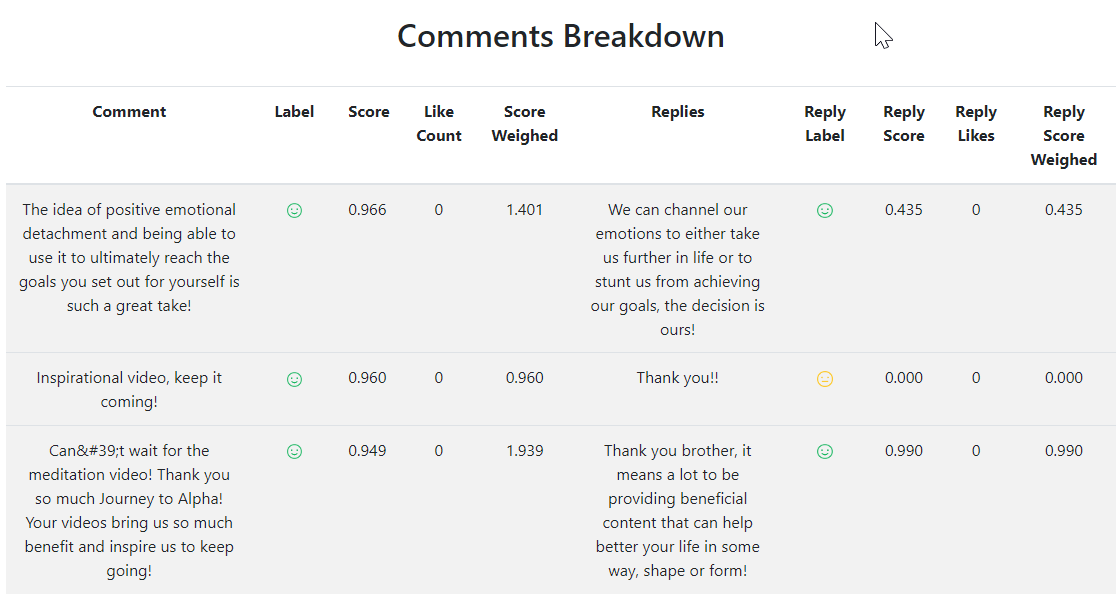Click the 'Reply Likes' column header

[976, 123]
